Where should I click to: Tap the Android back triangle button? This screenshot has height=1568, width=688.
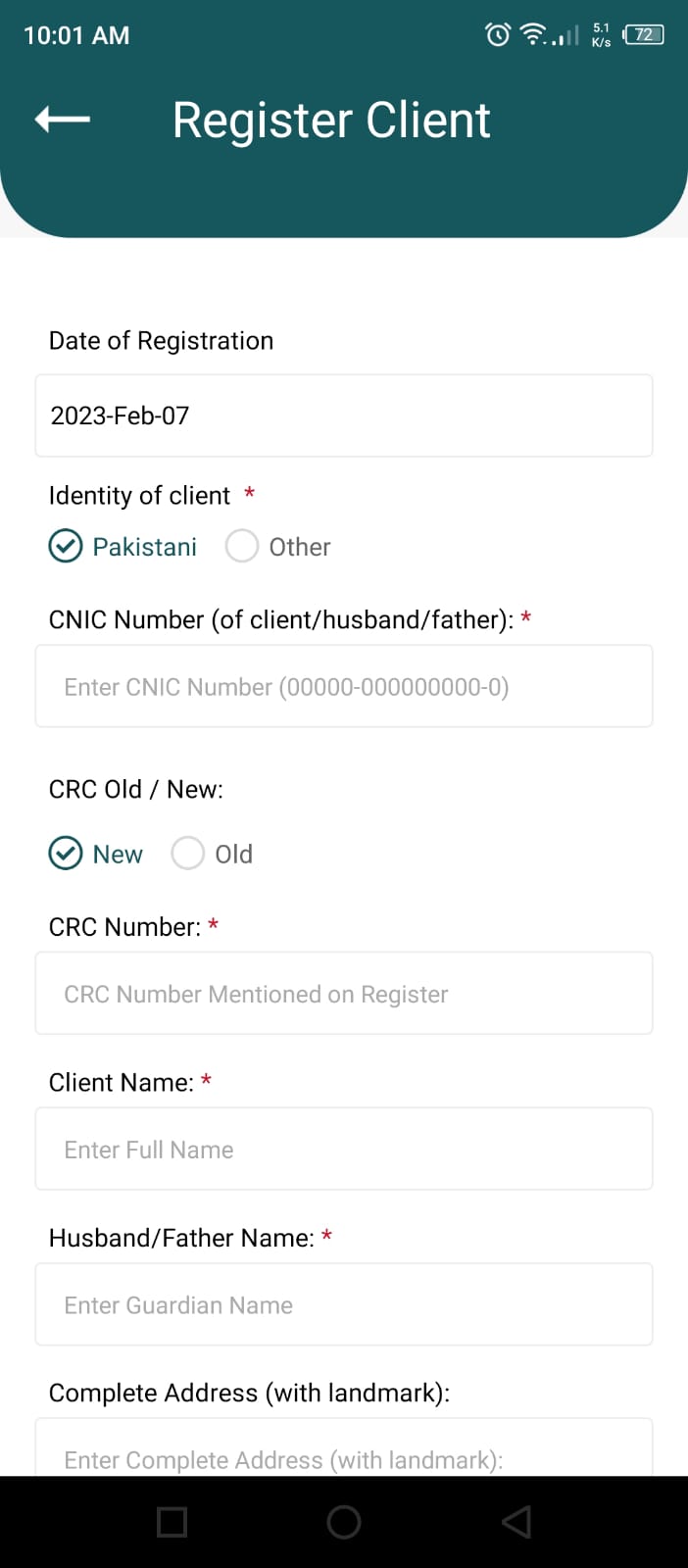(x=516, y=1522)
